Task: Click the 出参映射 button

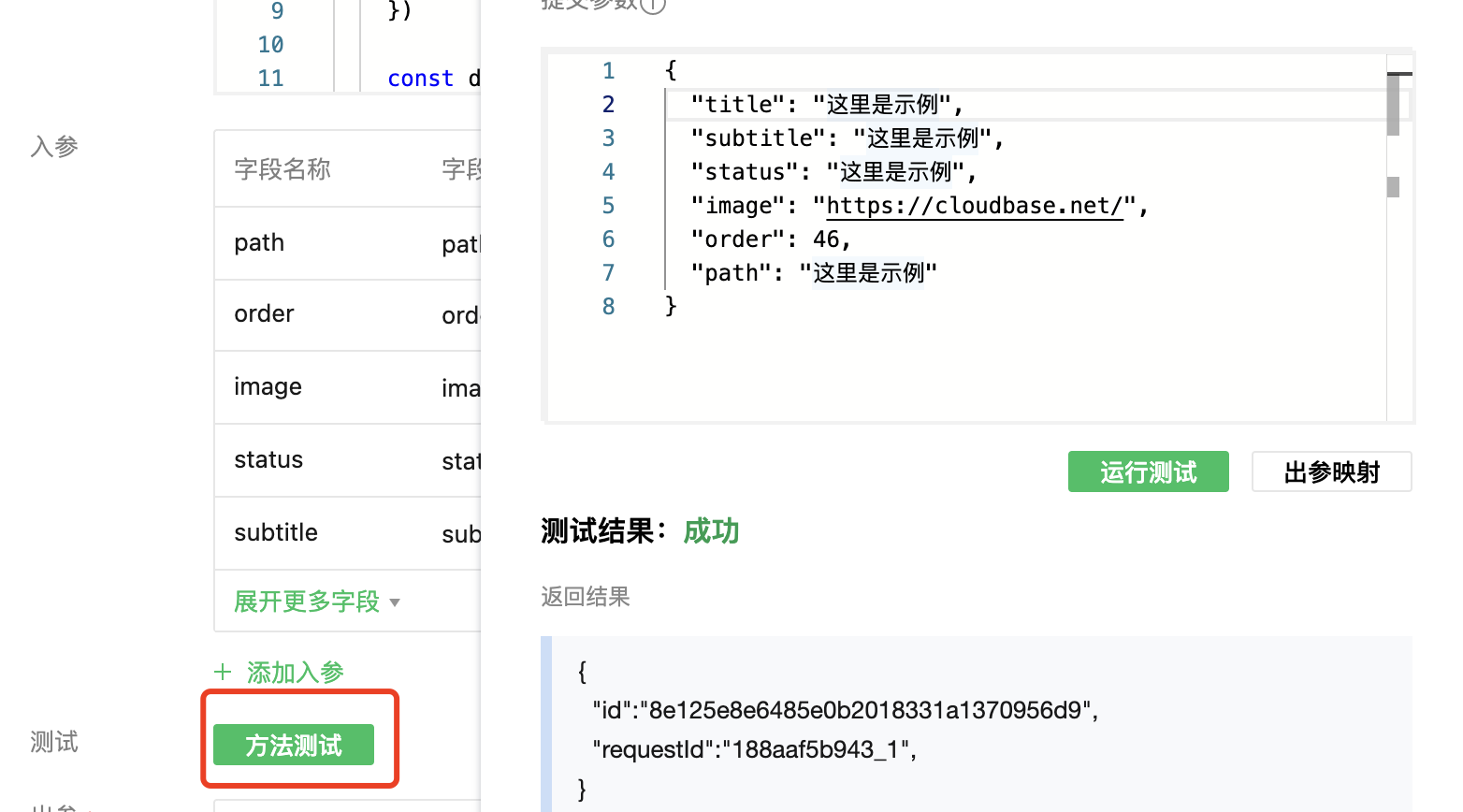Action: pos(1331,471)
